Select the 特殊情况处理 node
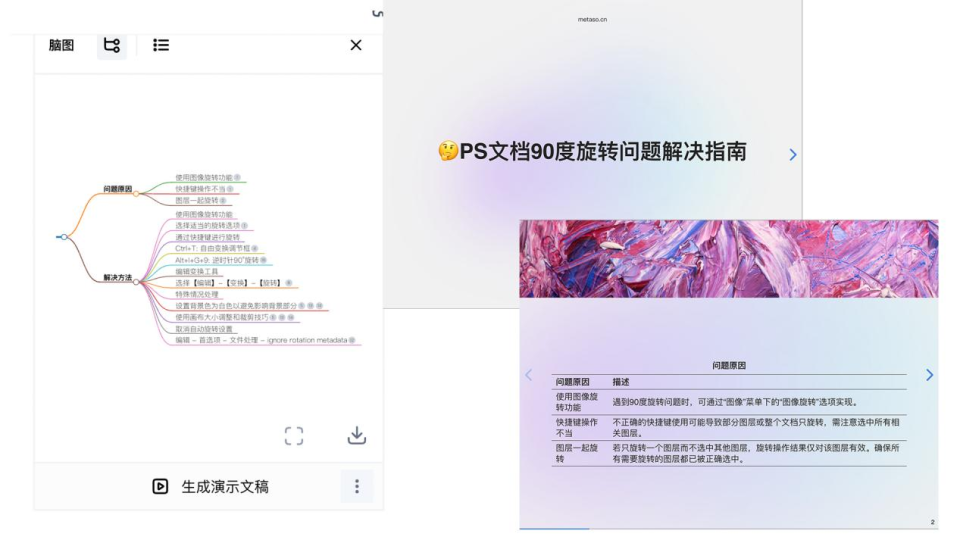Image resolution: width=960 pixels, height=540 pixels. [x=197, y=294]
